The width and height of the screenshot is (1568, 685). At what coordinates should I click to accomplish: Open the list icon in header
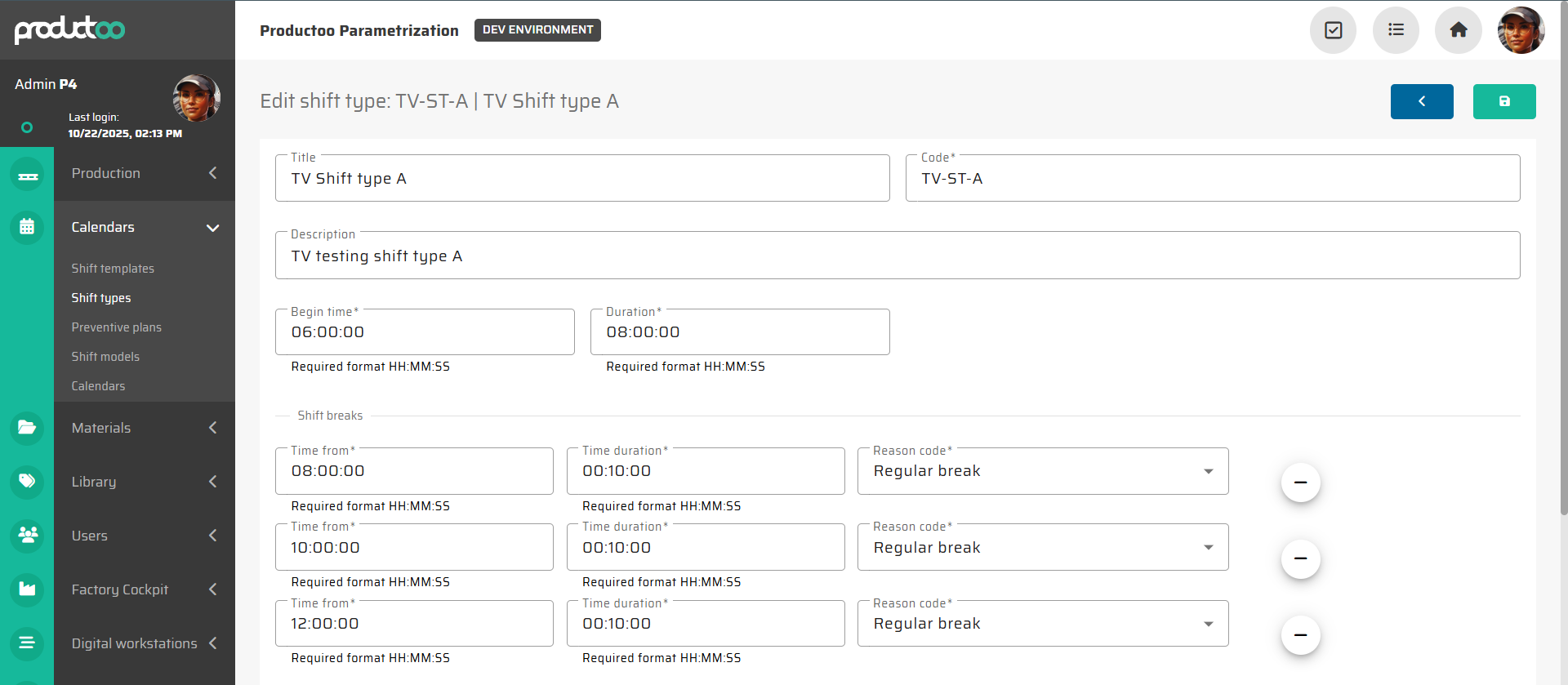pyautogui.click(x=1396, y=30)
